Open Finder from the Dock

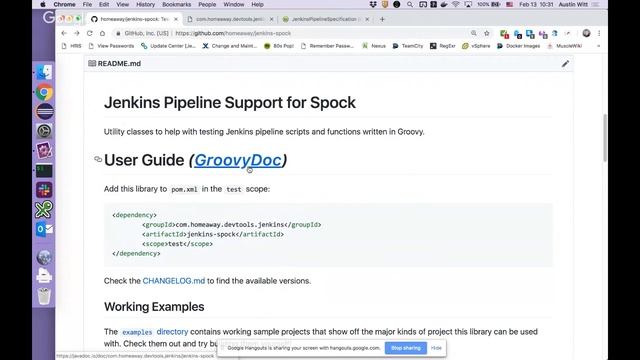click(x=44, y=72)
